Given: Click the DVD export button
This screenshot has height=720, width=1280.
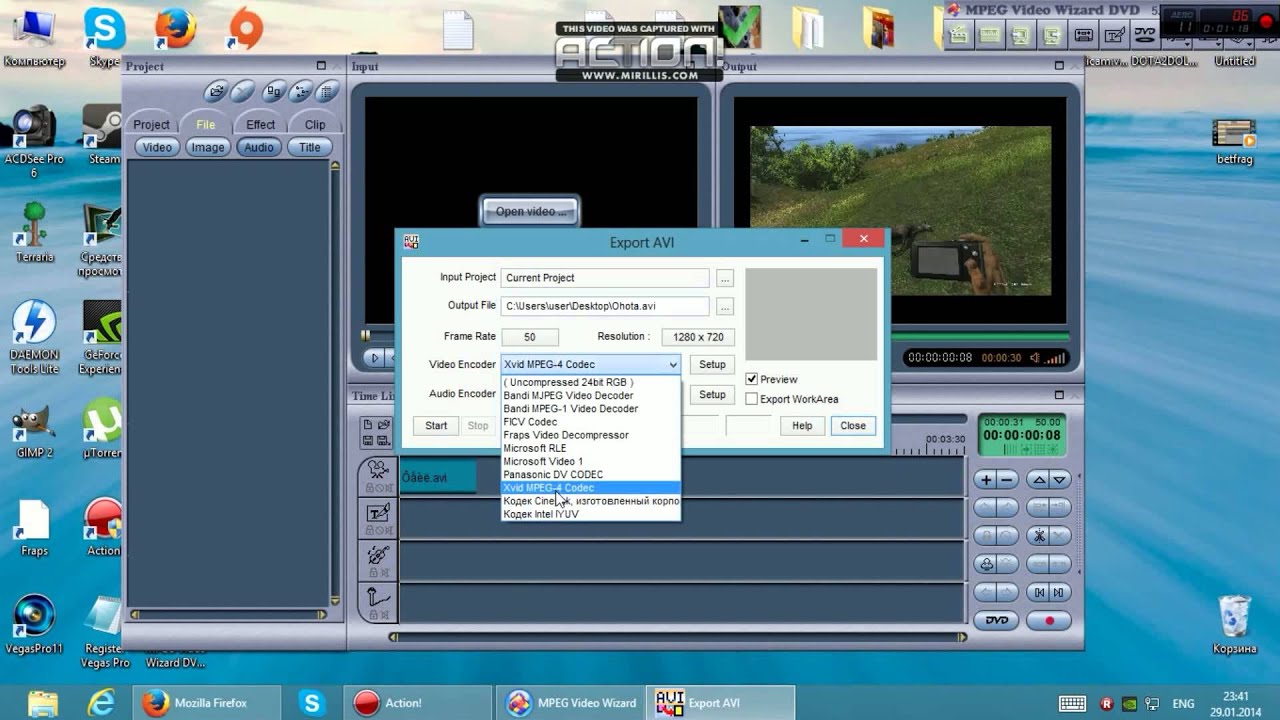Looking at the screenshot, I should tap(997, 620).
